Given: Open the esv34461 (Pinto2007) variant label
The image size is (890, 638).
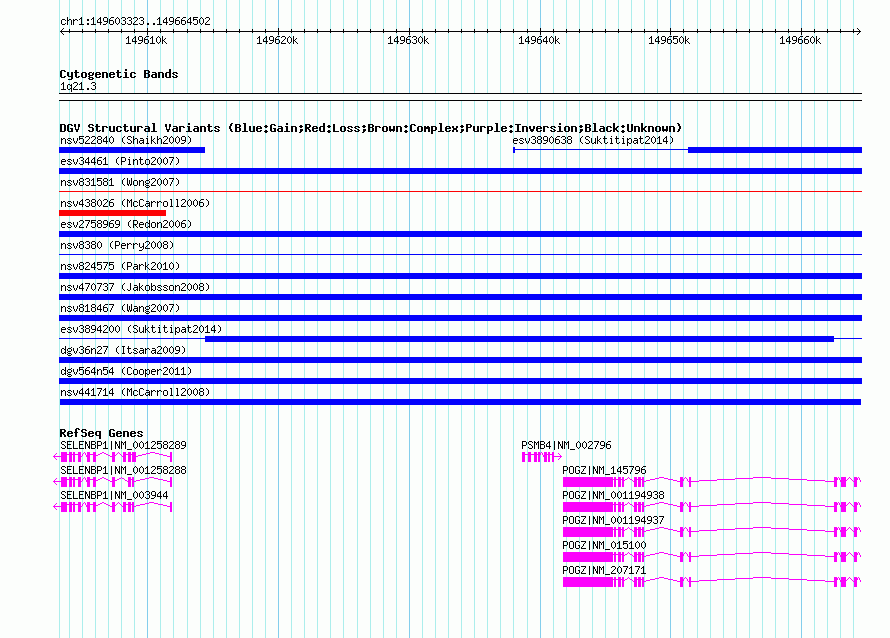Looking at the screenshot, I should (120, 161).
